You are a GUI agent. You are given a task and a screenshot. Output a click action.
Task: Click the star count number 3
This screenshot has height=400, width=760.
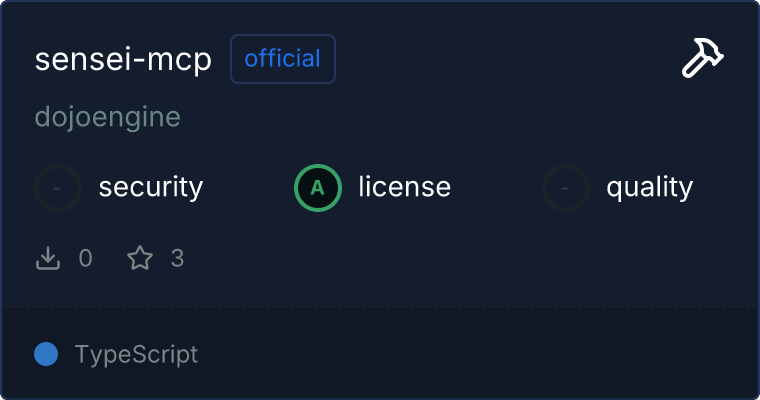(177, 259)
